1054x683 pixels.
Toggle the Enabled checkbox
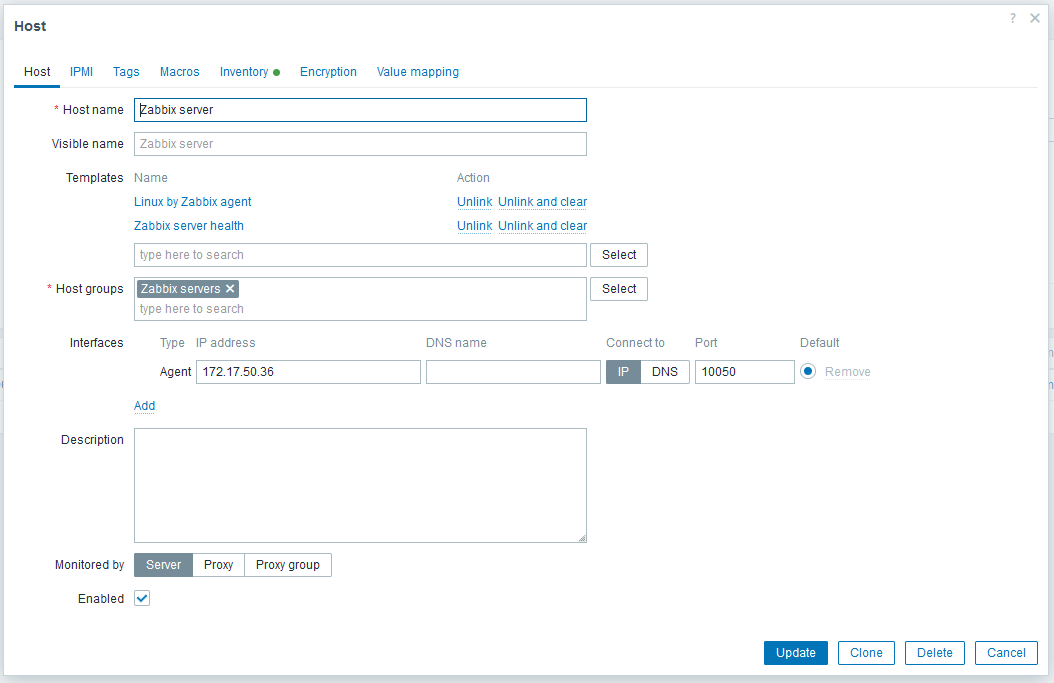[x=142, y=598]
